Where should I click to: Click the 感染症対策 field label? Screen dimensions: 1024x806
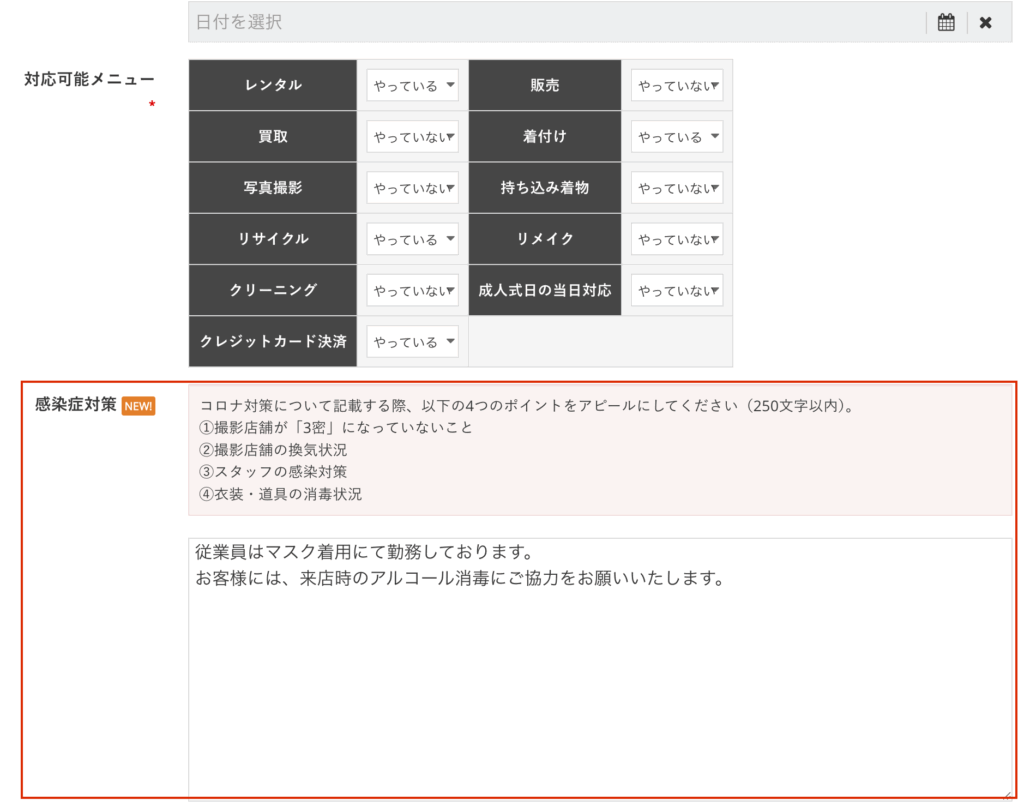coord(75,405)
